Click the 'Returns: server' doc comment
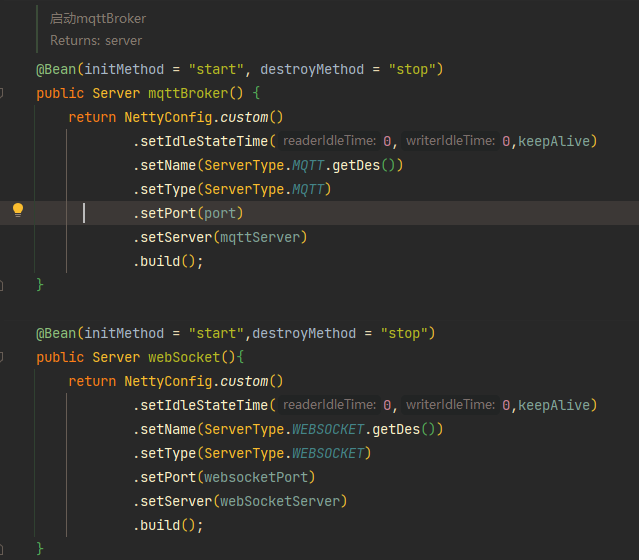 tap(96, 41)
